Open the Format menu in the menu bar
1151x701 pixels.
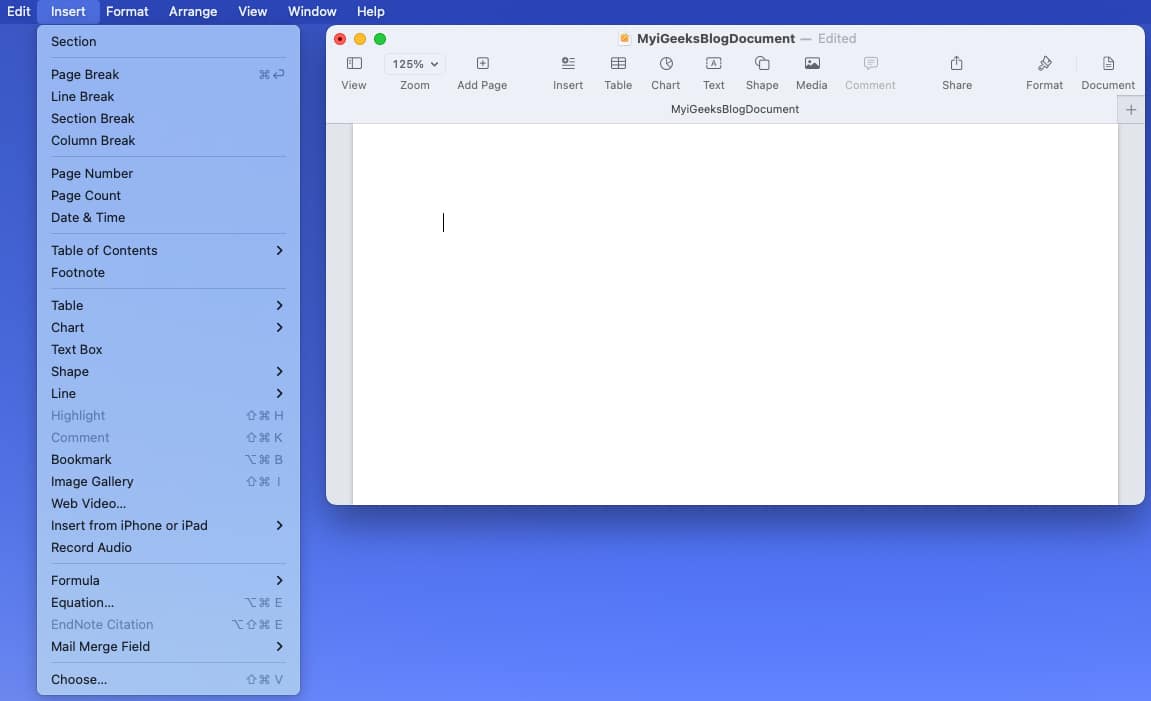tap(127, 11)
